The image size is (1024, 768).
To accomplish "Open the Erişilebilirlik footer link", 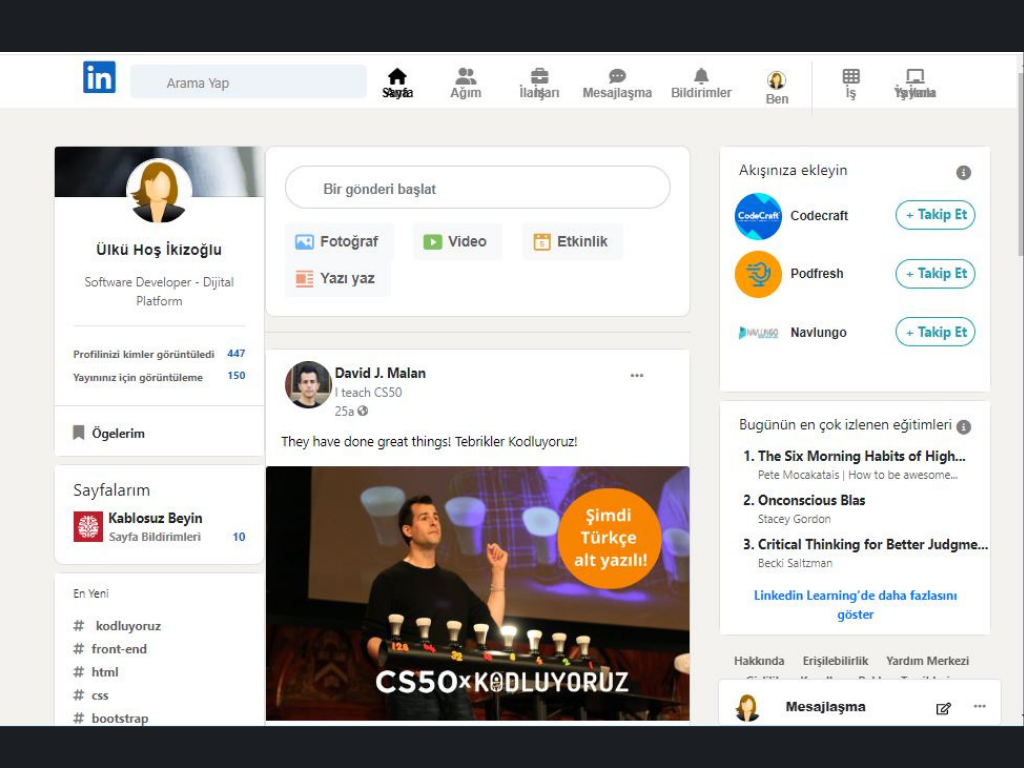I will tap(835, 661).
